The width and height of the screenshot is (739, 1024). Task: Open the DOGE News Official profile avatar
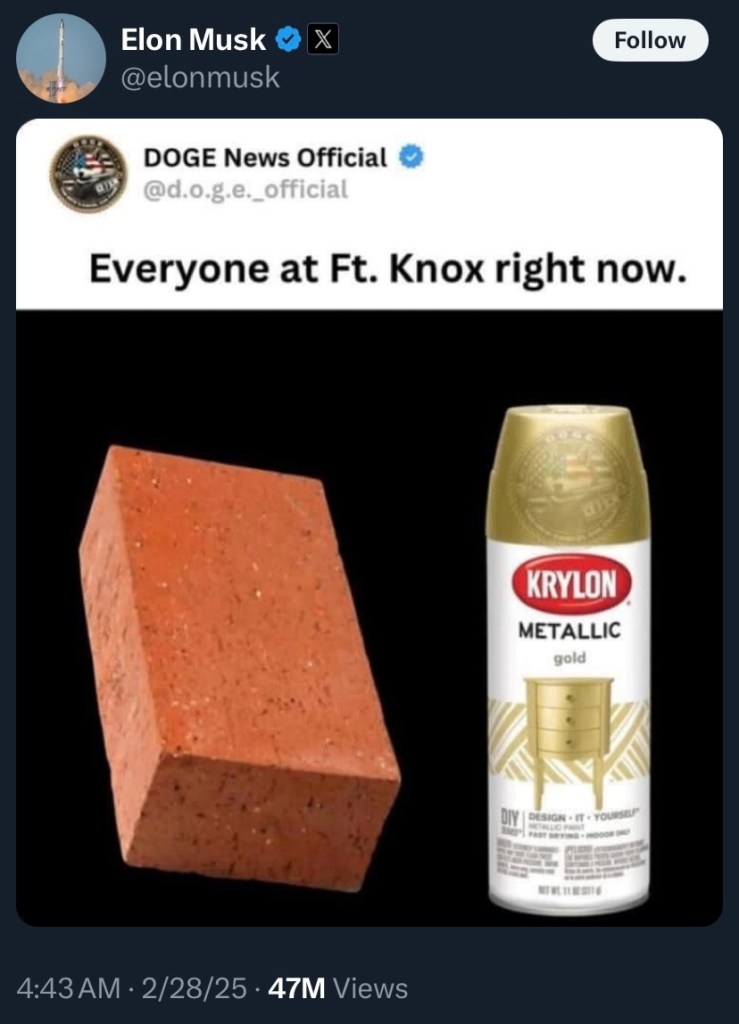(x=88, y=173)
